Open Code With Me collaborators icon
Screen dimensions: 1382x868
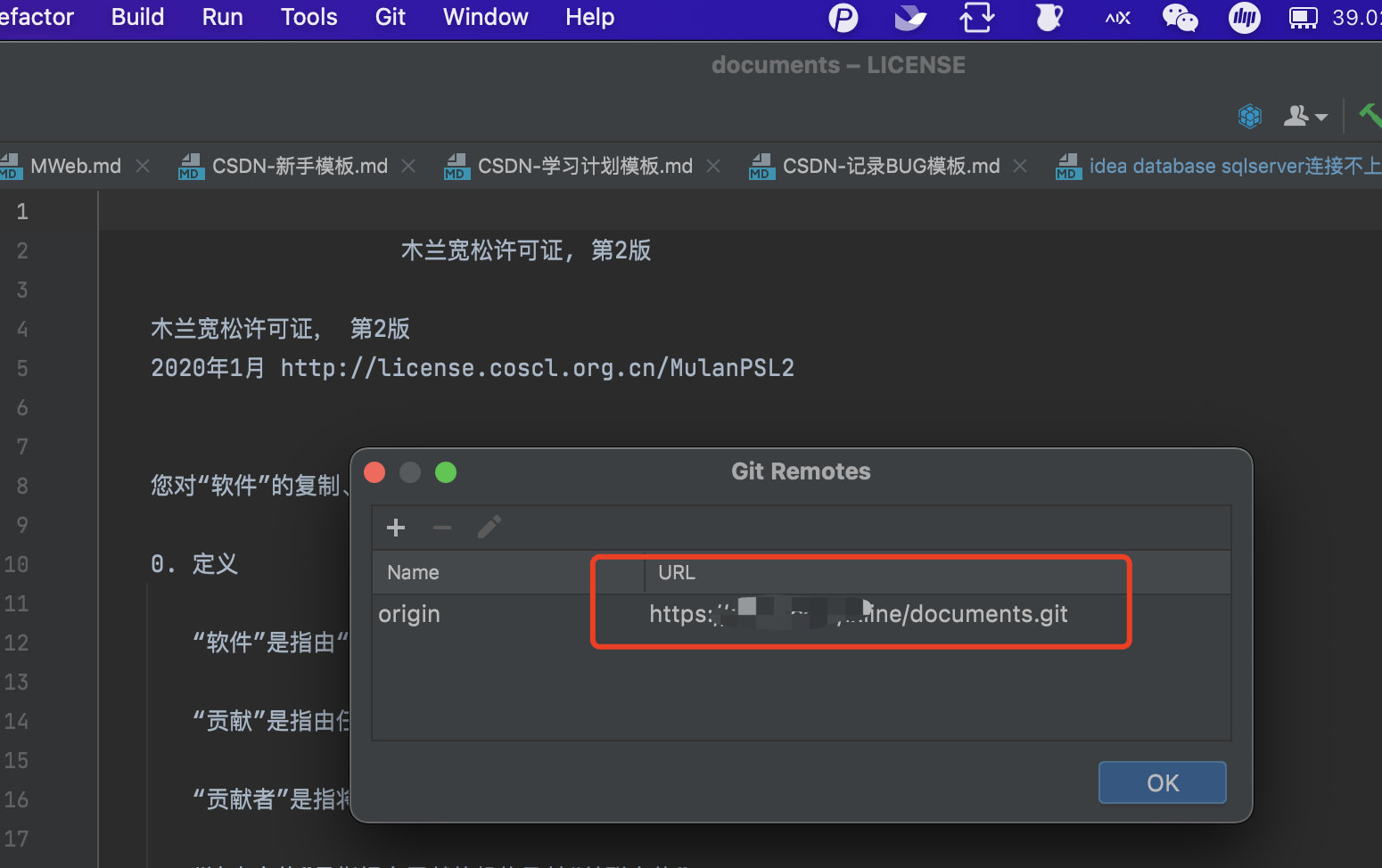tap(1296, 115)
